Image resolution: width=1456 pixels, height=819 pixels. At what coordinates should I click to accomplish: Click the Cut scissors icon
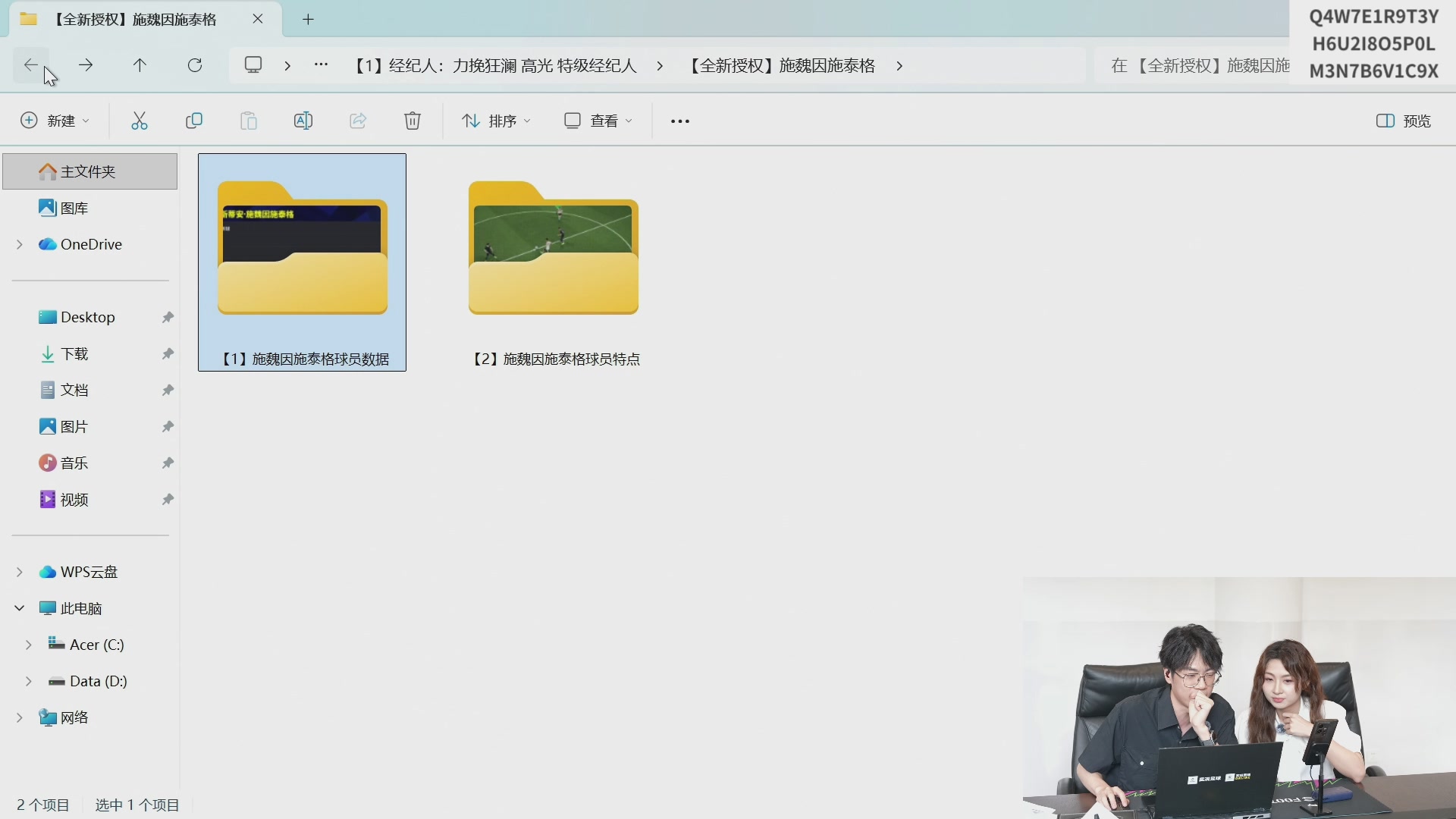pos(140,121)
